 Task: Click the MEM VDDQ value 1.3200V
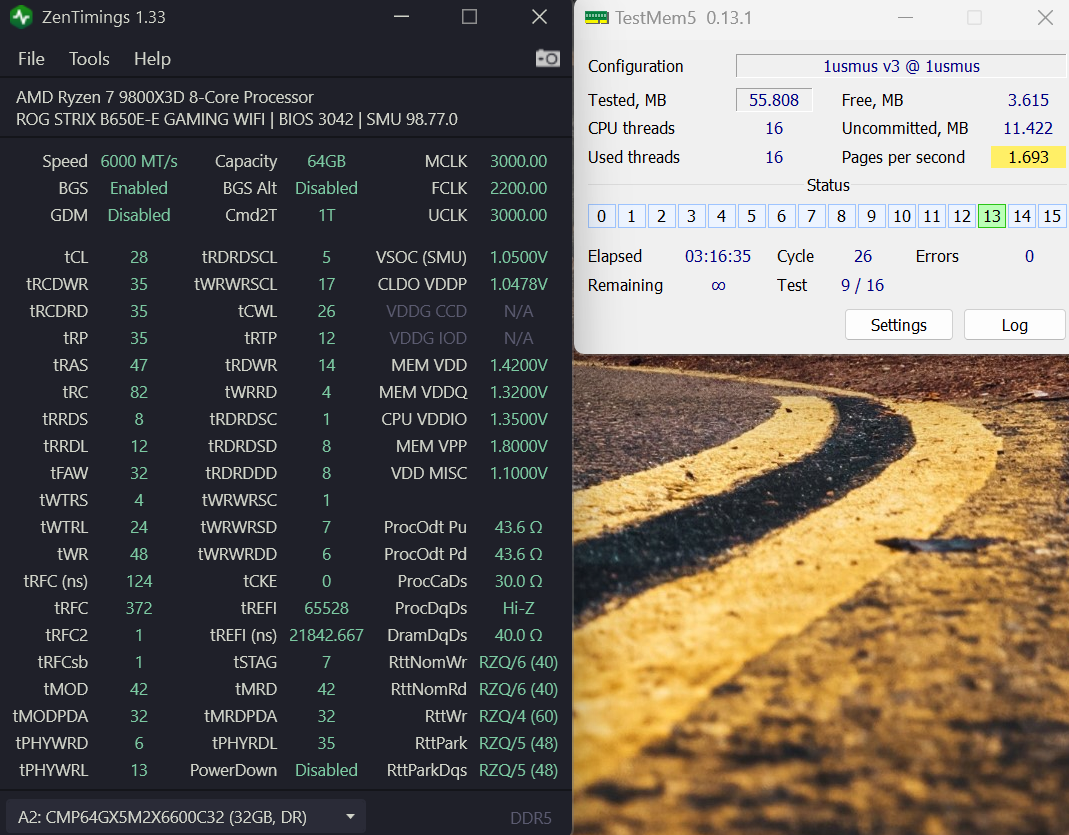(x=518, y=392)
